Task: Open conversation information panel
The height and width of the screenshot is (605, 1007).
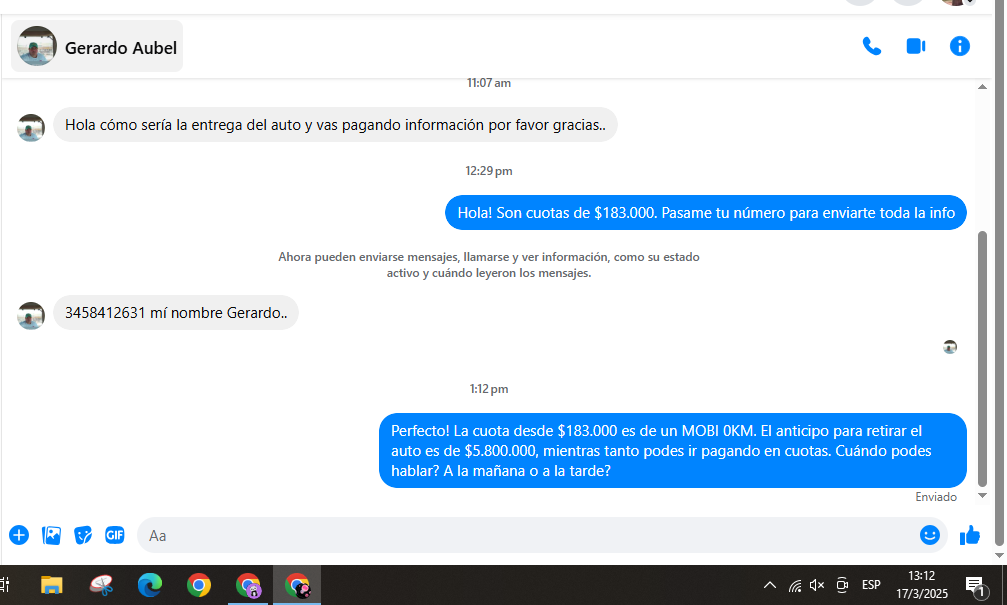Action: coord(959,46)
